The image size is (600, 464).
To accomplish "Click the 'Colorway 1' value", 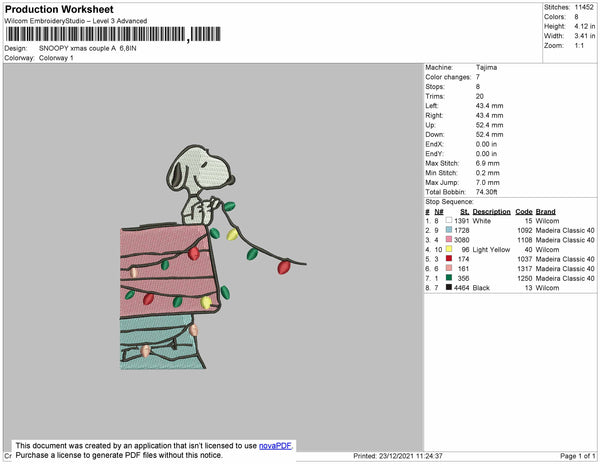I will click(x=56, y=58).
